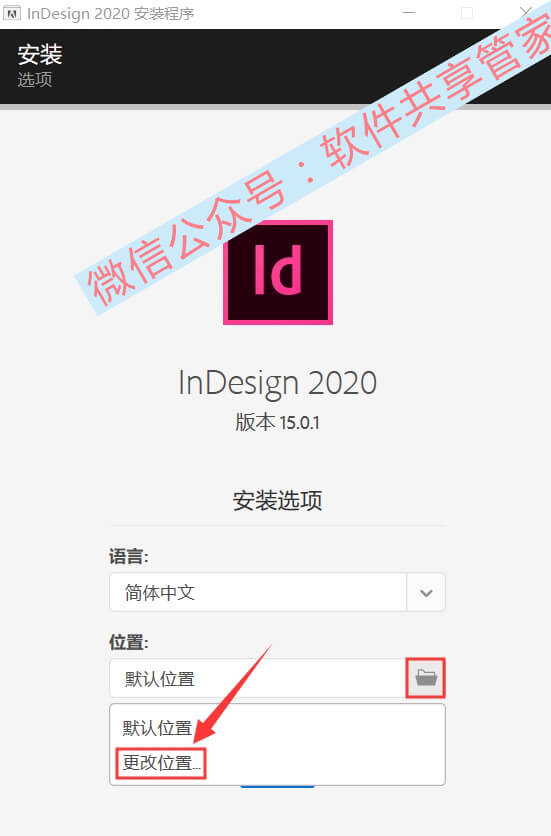
Task: Click the pink Id InDesign logo
Action: pyautogui.click(x=278, y=272)
